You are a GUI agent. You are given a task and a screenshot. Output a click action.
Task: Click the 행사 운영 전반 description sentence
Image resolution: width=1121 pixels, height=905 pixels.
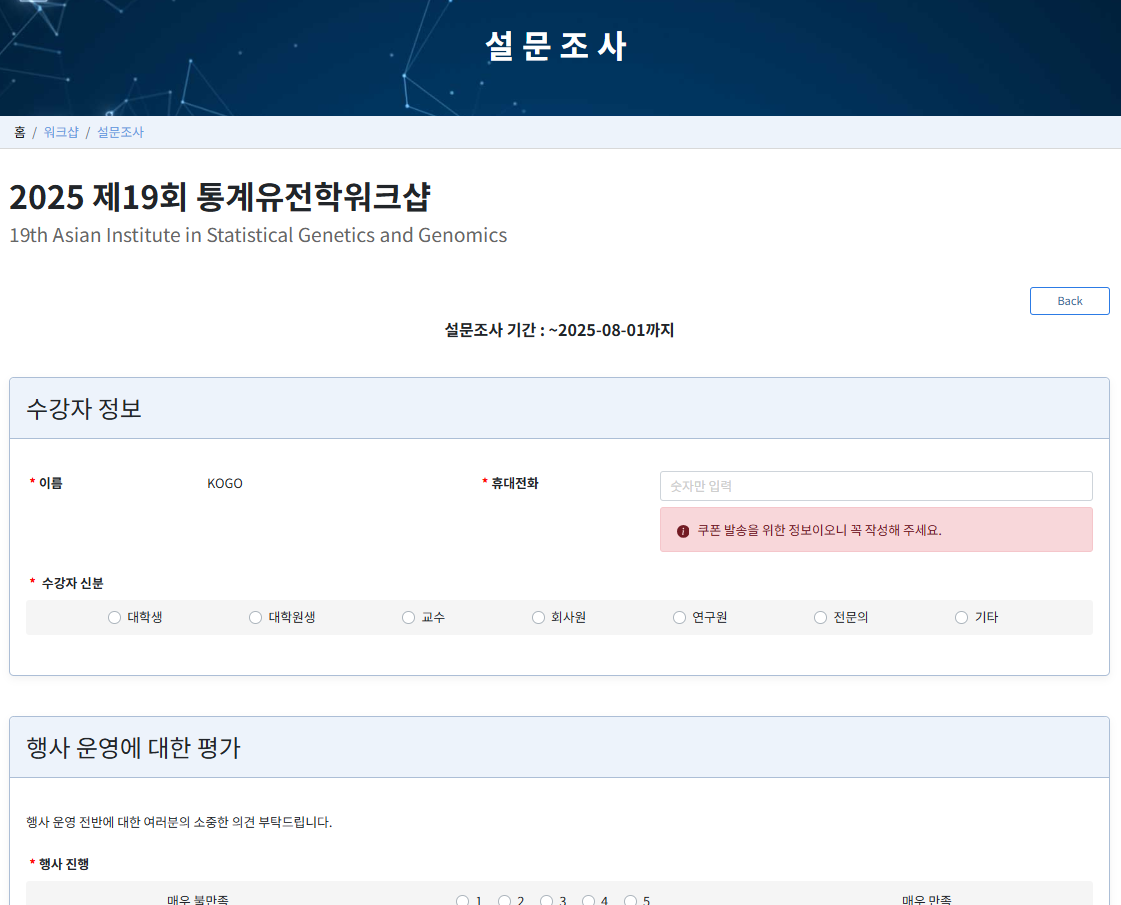(179, 822)
